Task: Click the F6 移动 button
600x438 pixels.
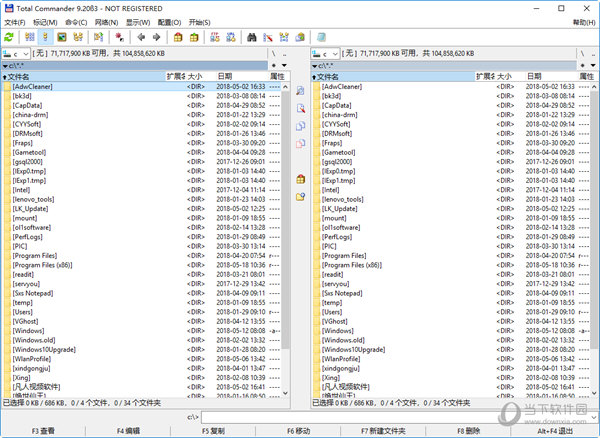Action: [298, 431]
